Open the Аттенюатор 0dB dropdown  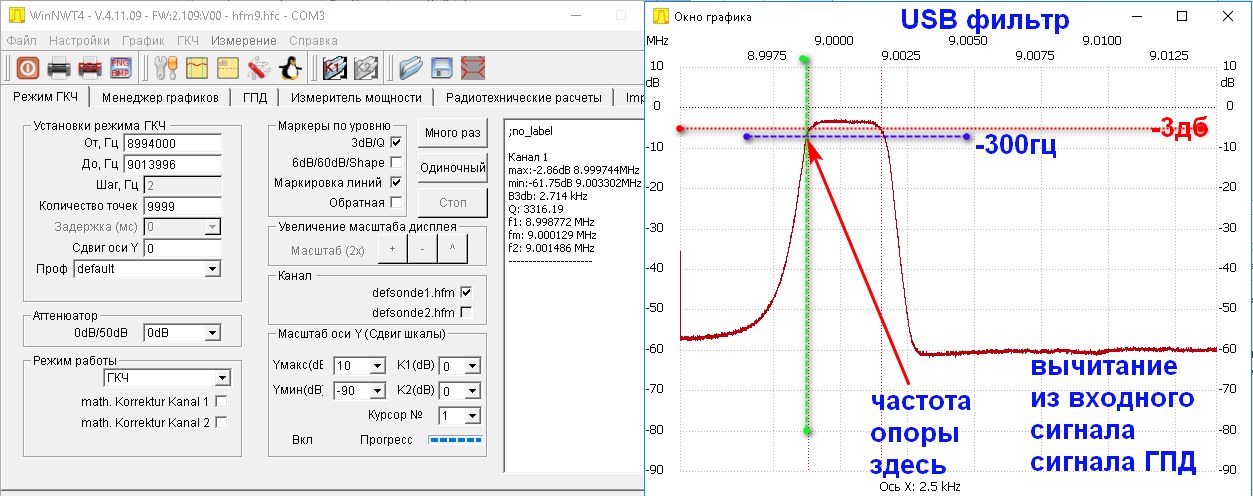click(211, 334)
